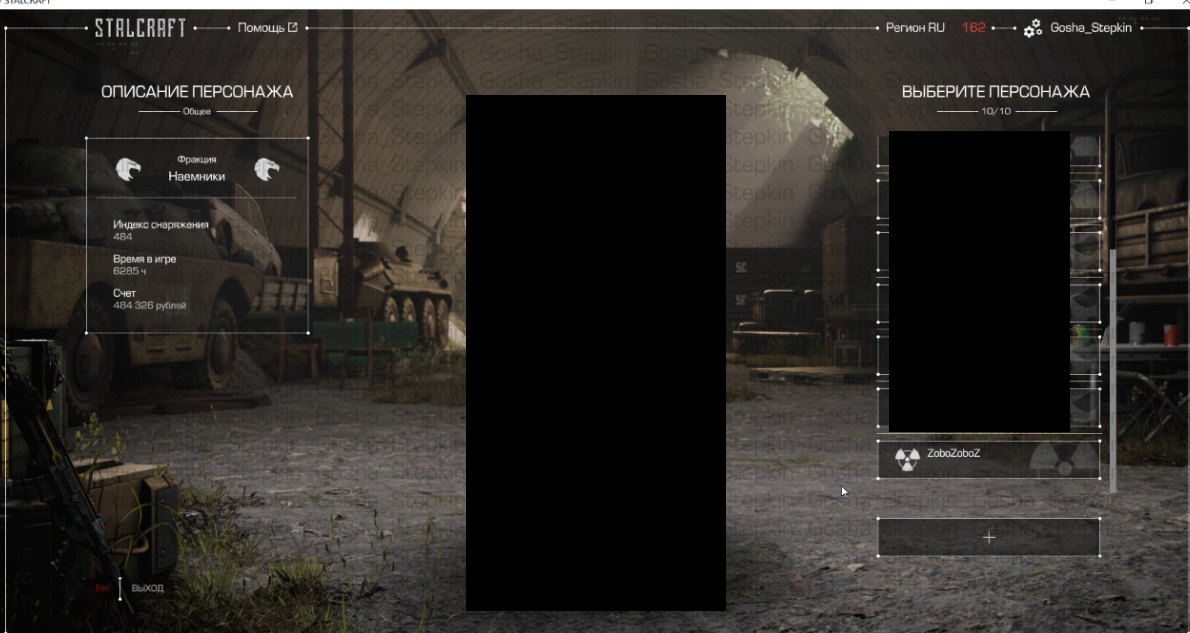This screenshot has height=633, width=1190.
Task: Click the Фракция label
Action: click(197, 159)
